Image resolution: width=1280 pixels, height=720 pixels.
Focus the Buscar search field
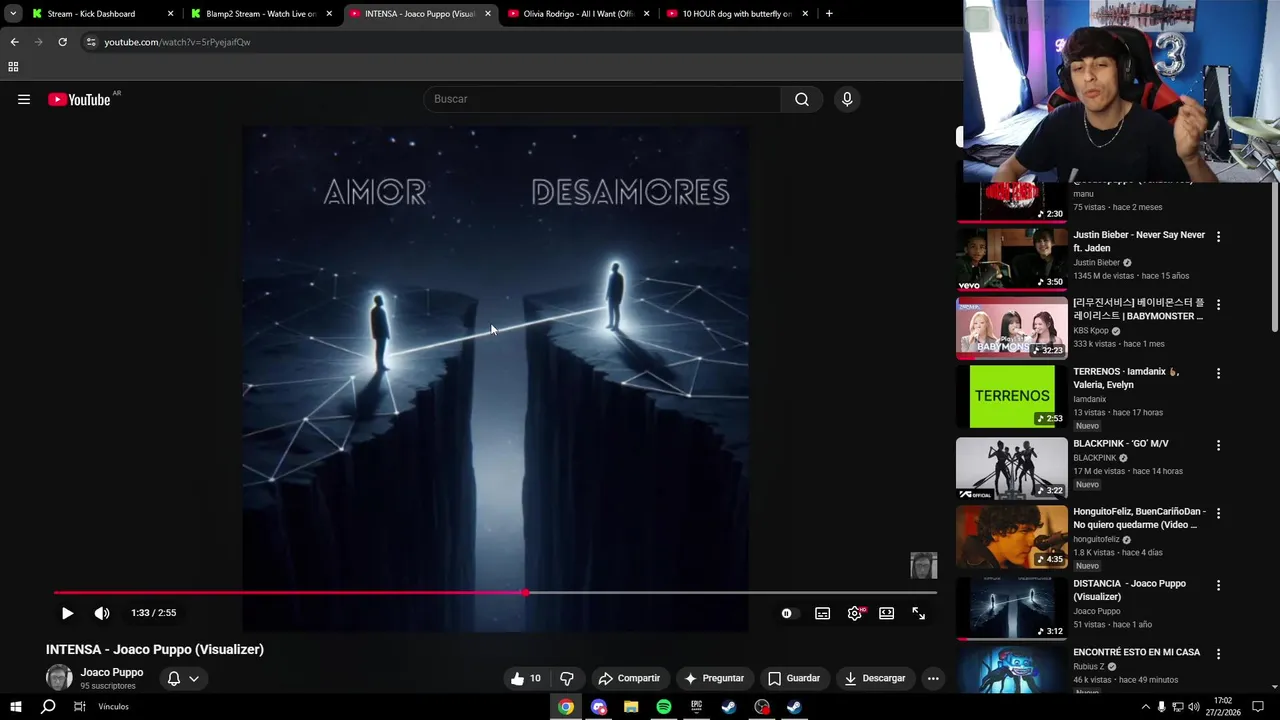coord(602,99)
